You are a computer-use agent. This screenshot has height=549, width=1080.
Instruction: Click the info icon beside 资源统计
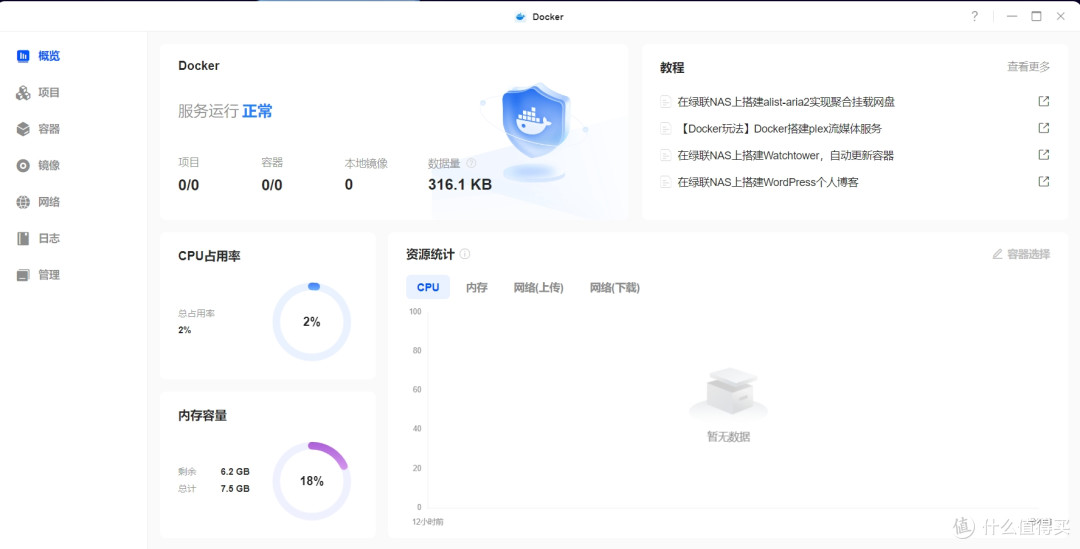click(465, 254)
